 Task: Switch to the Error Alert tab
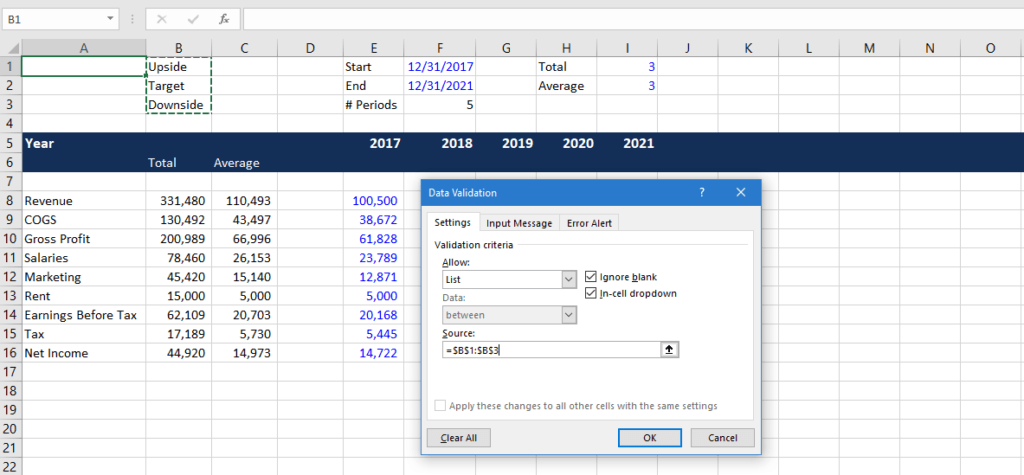[x=589, y=223]
